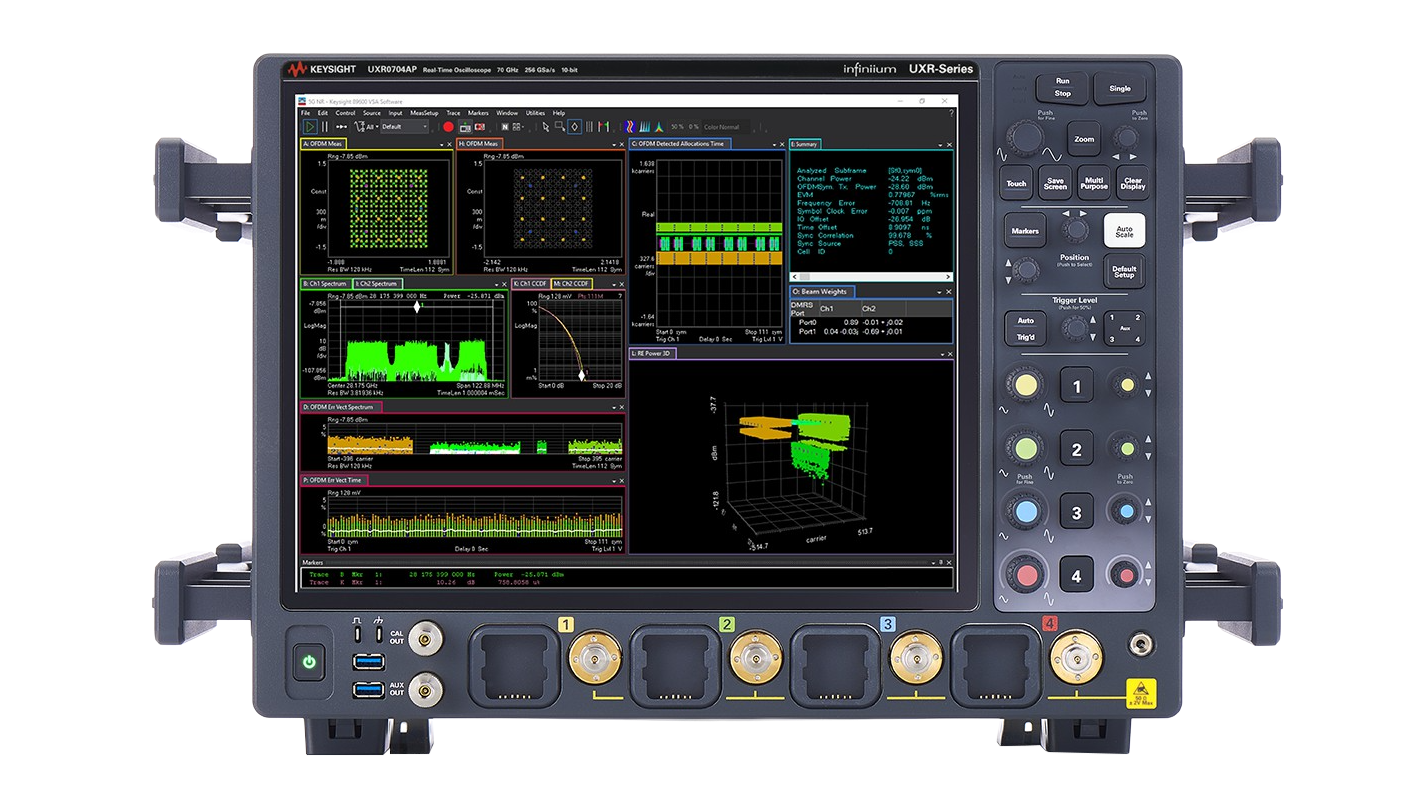Select the arrow pointer tool in toolbar
Image resolution: width=1426 pixels, height=802 pixels.
click(545, 127)
